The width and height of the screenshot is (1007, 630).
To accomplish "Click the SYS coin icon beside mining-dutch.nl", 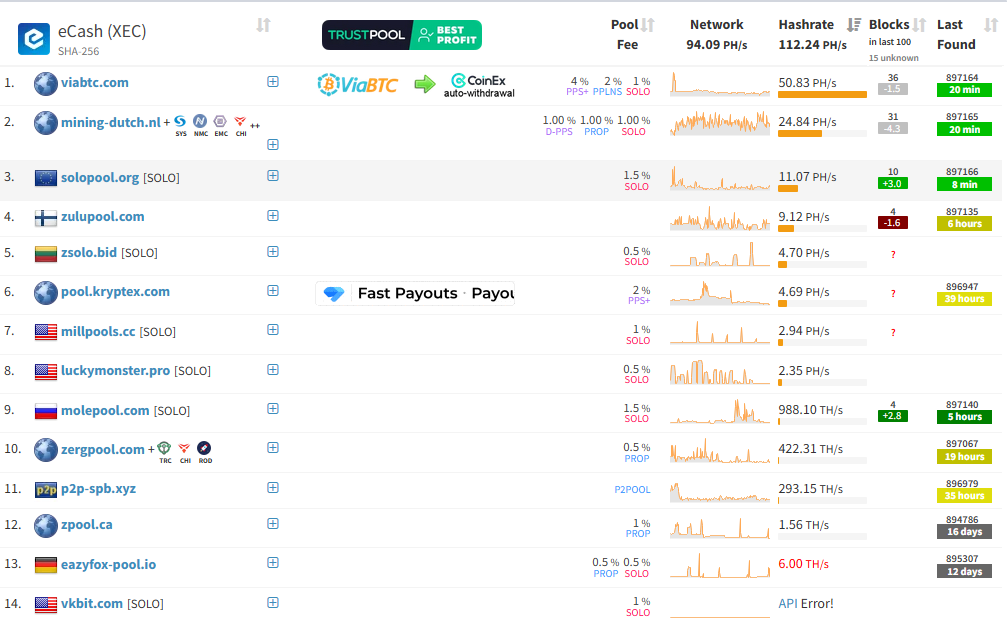I will click(x=181, y=123).
